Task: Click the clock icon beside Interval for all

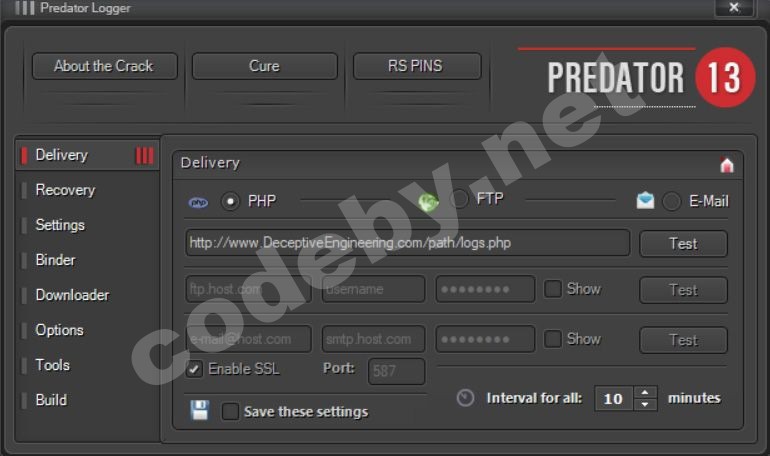Action: coord(465,398)
